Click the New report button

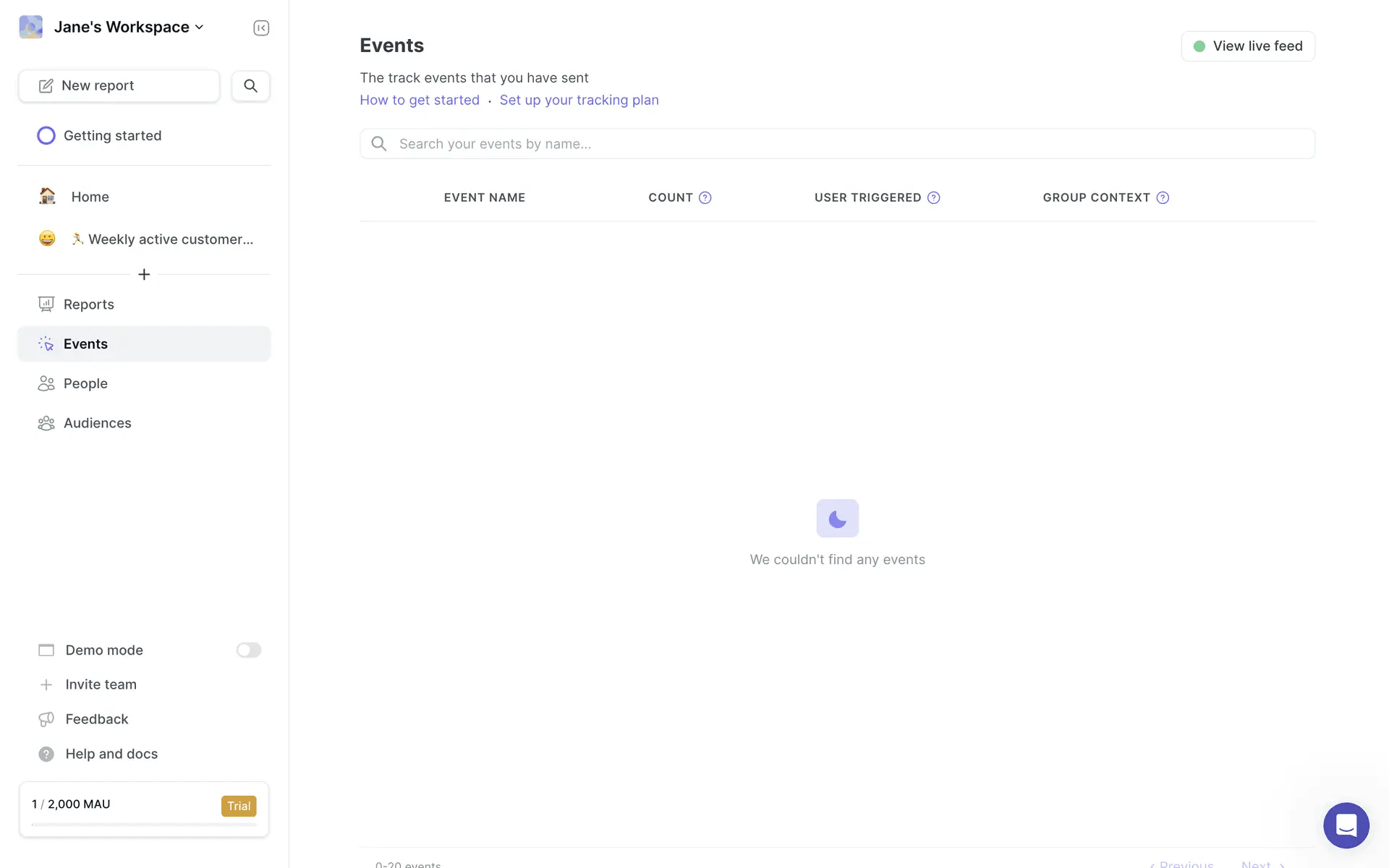pyautogui.click(x=119, y=86)
